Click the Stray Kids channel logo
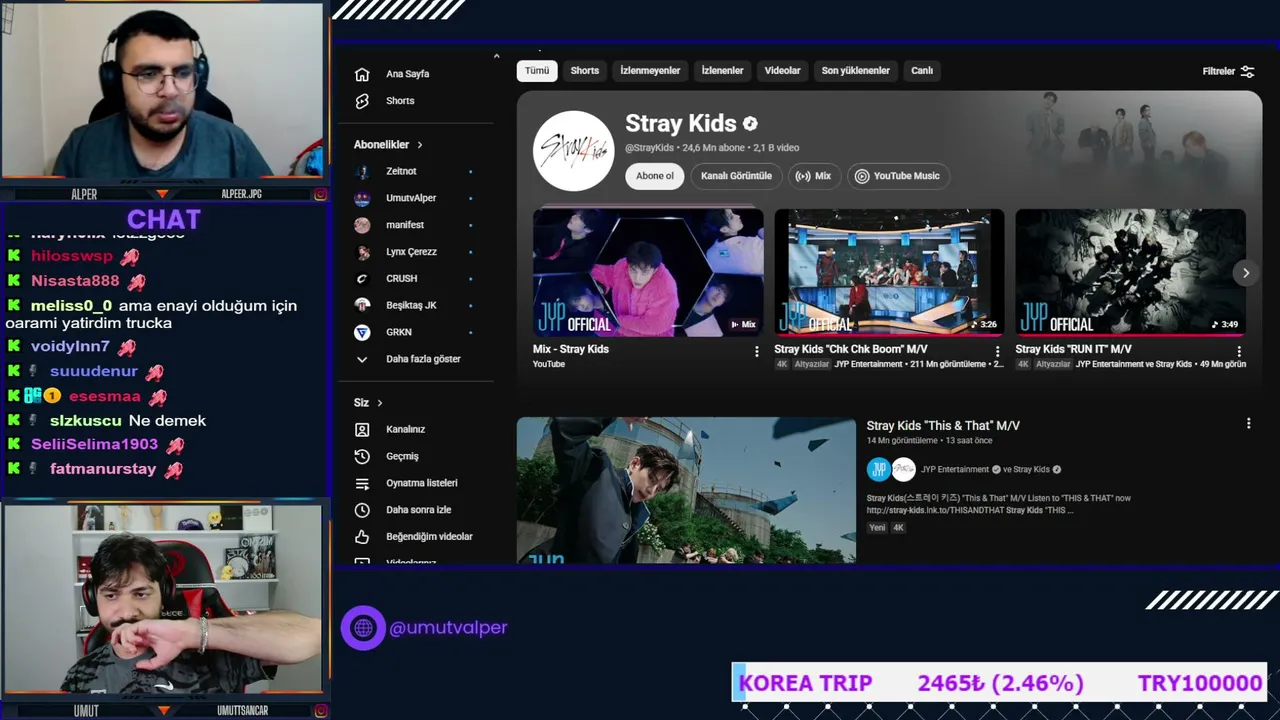Screen dimensions: 1280x720 point(573,151)
